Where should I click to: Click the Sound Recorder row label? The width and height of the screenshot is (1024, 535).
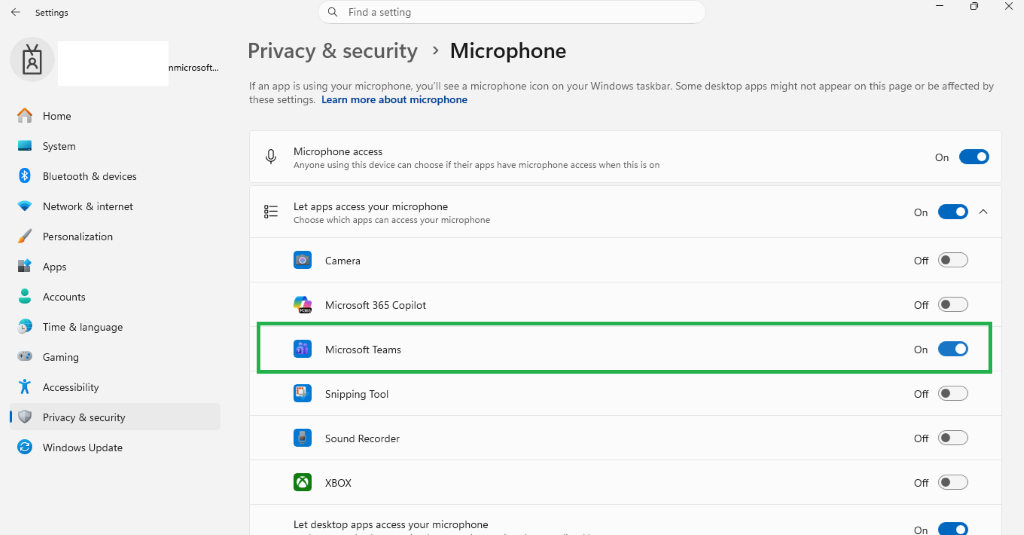[x=362, y=438]
